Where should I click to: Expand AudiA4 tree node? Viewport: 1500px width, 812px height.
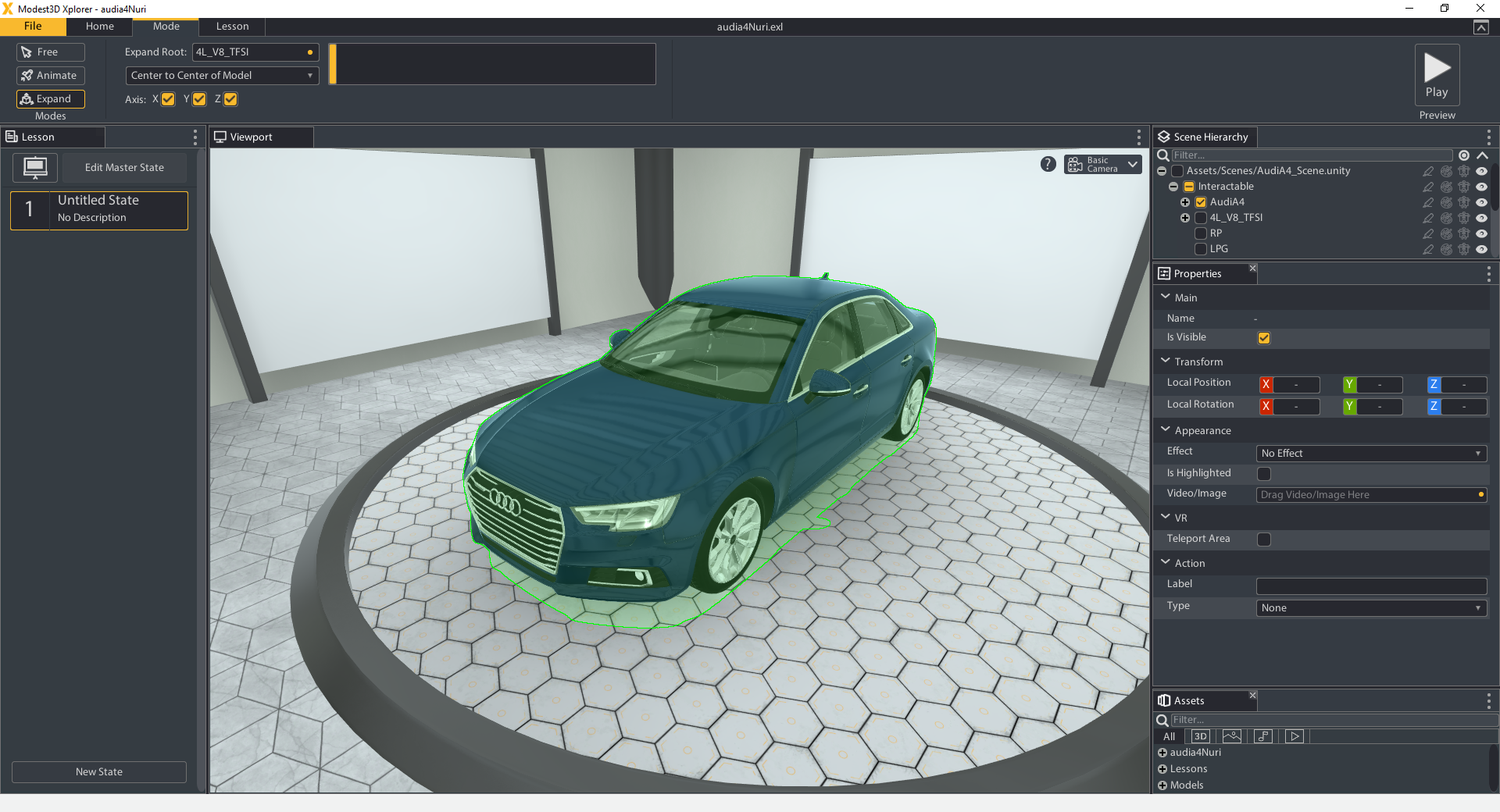coord(1185,202)
